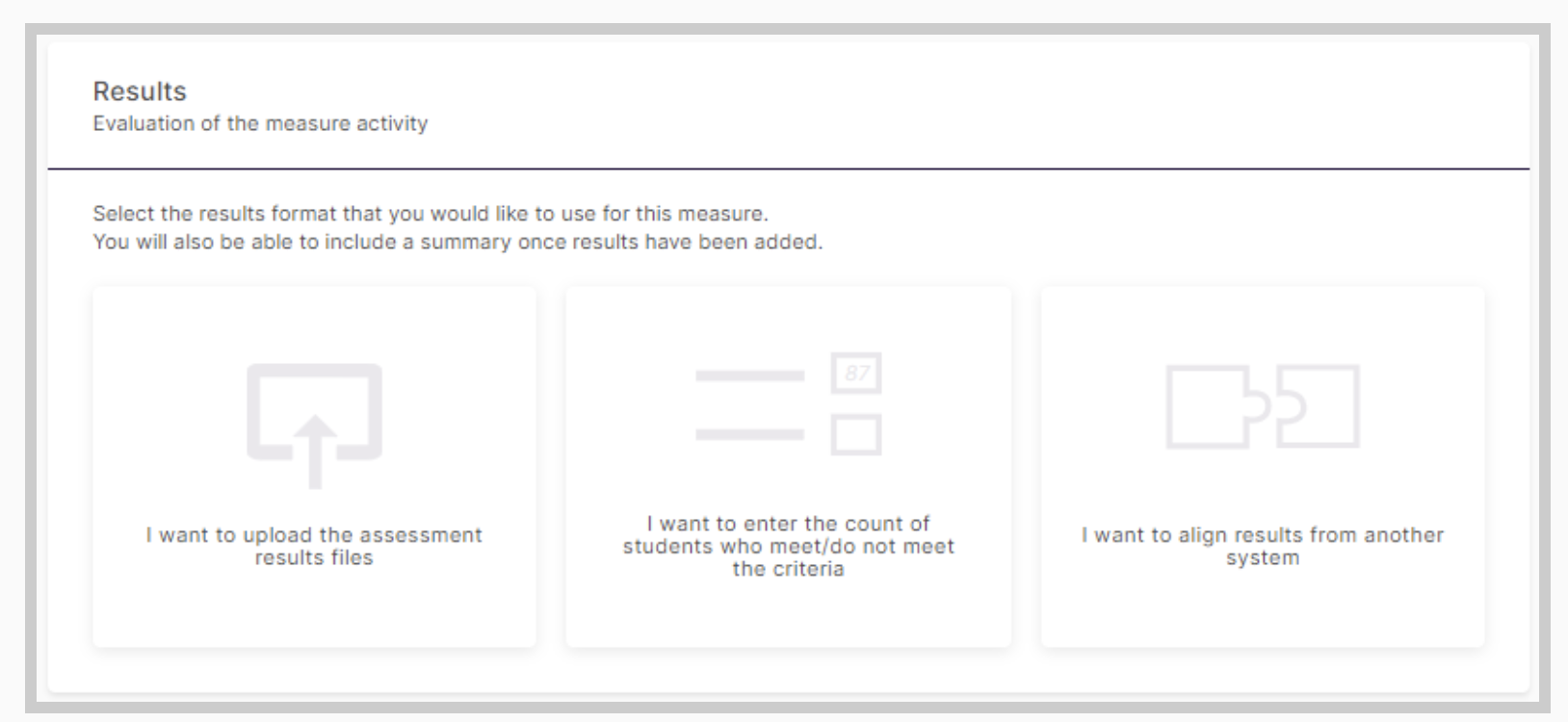Select 'I want to align results from another system'
The width and height of the screenshot is (1568, 722).
click(1263, 546)
